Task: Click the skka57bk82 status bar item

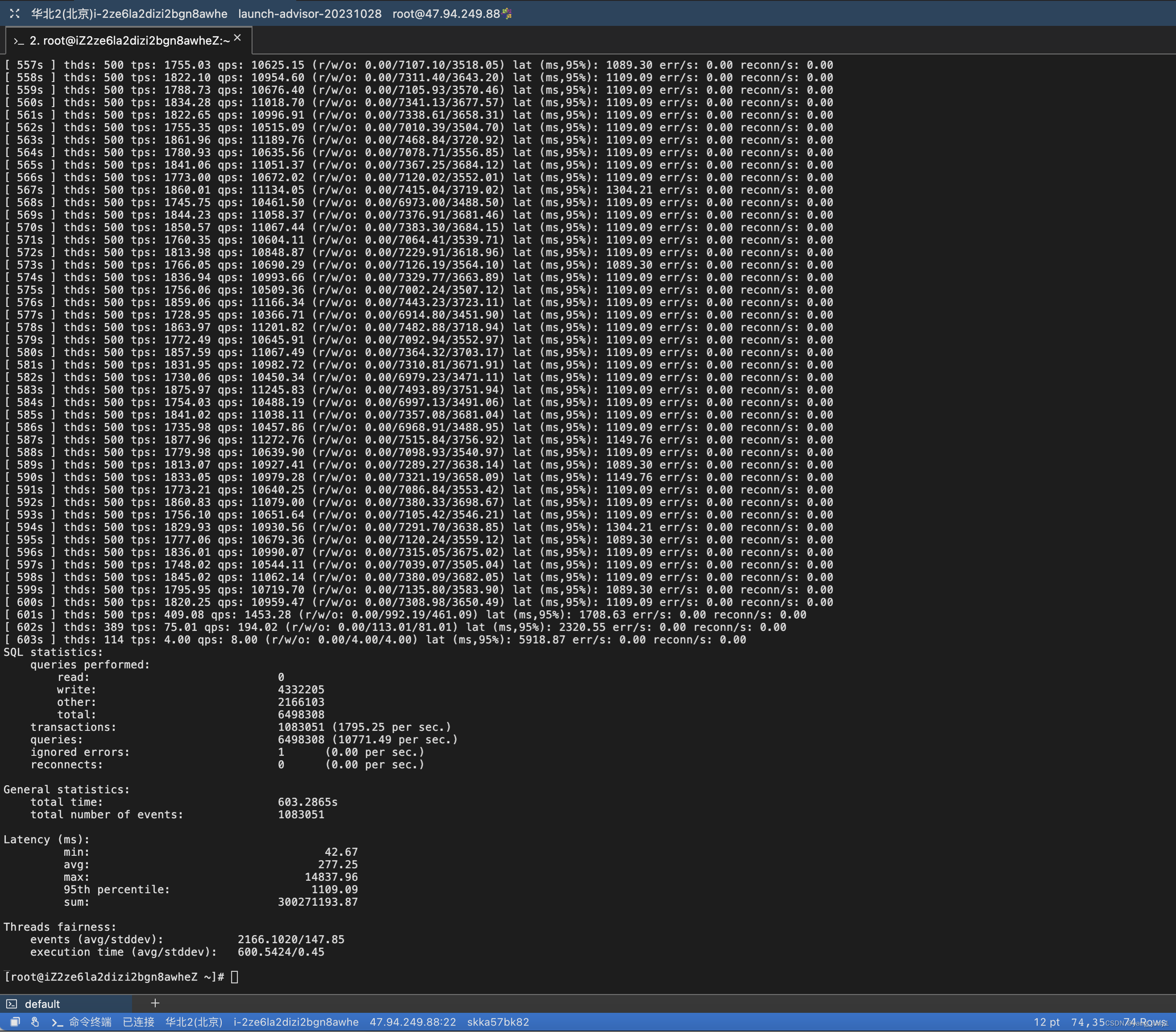Action: (498, 1022)
